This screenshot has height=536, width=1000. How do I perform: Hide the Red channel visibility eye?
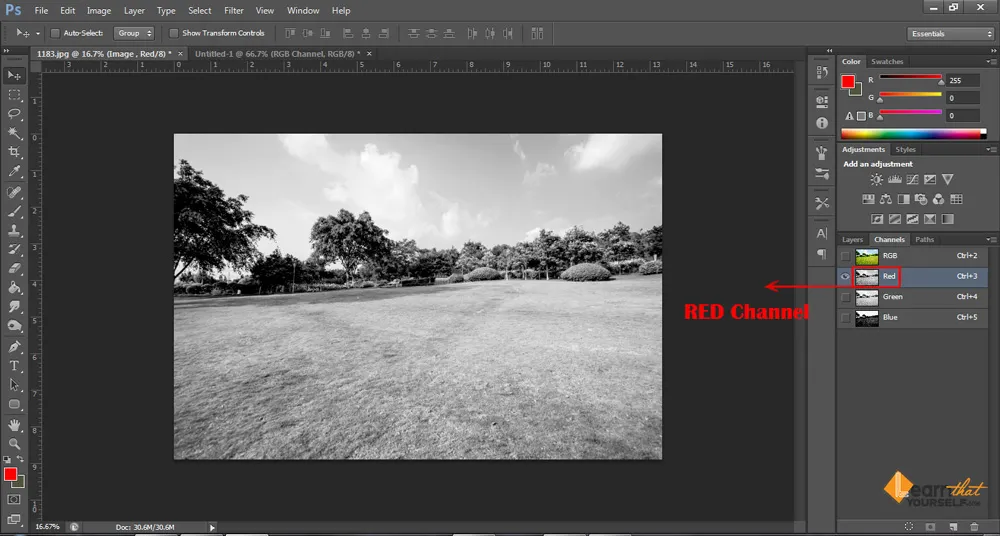[846, 276]
